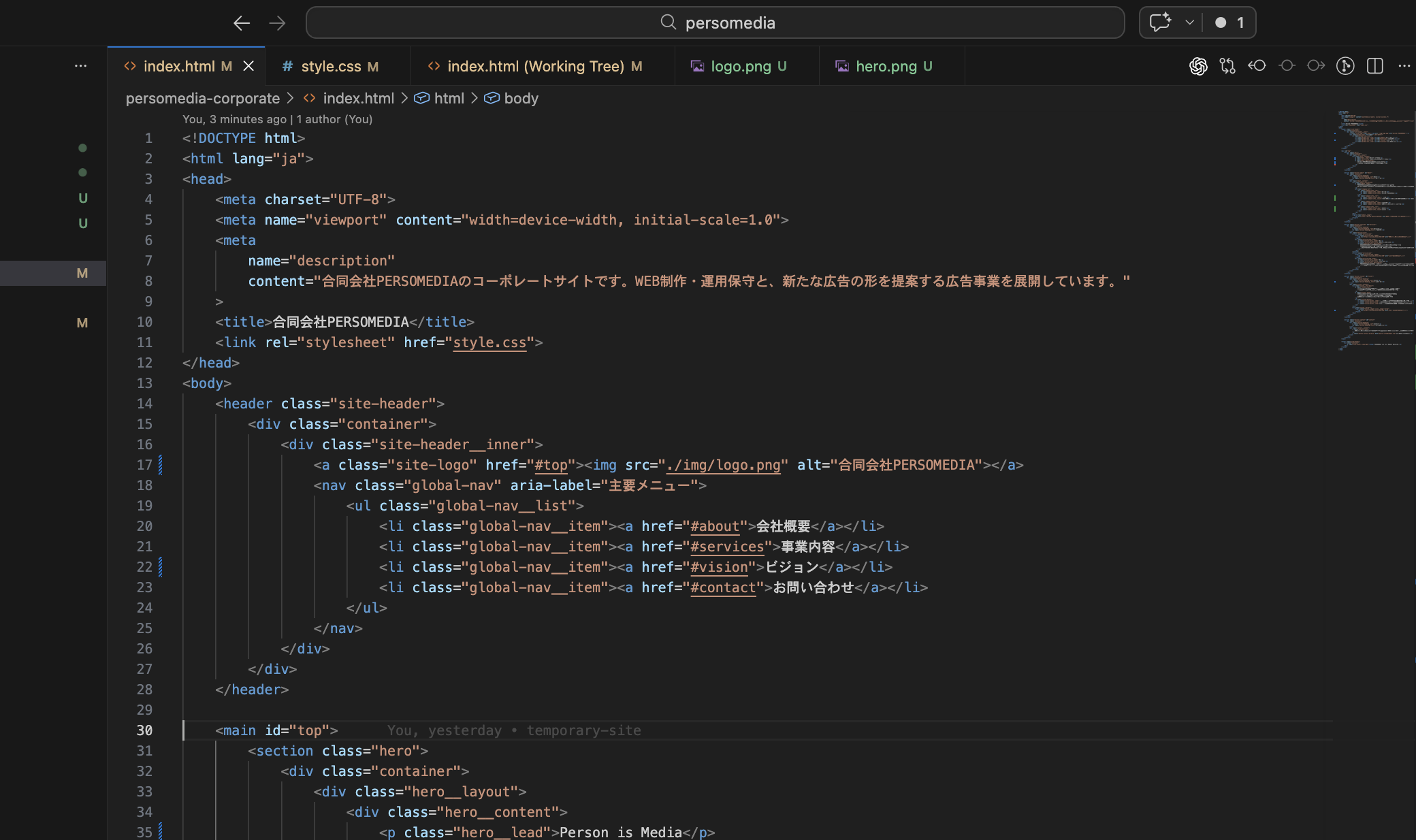1416x840 pixels.
Task: Open the ChatGPT Codex icon
Action: click(x=1198, y=66)
